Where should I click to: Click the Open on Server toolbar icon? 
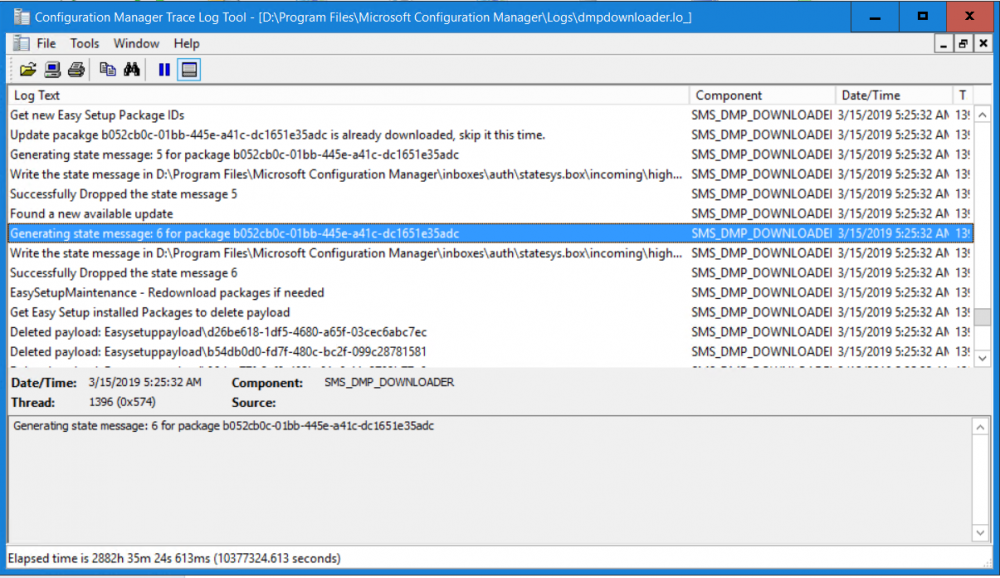[x=52, y=70]
